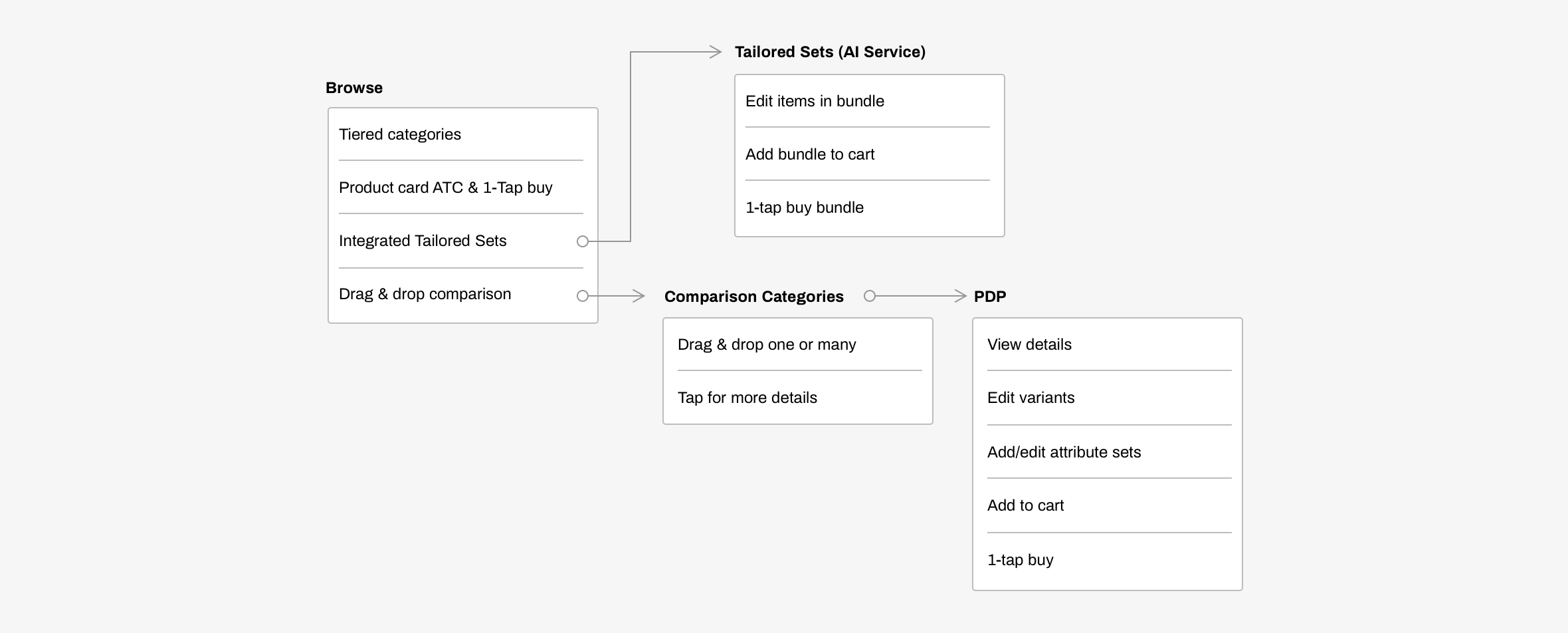
Task: Select the Browse heading
Action: pos(354,88)
